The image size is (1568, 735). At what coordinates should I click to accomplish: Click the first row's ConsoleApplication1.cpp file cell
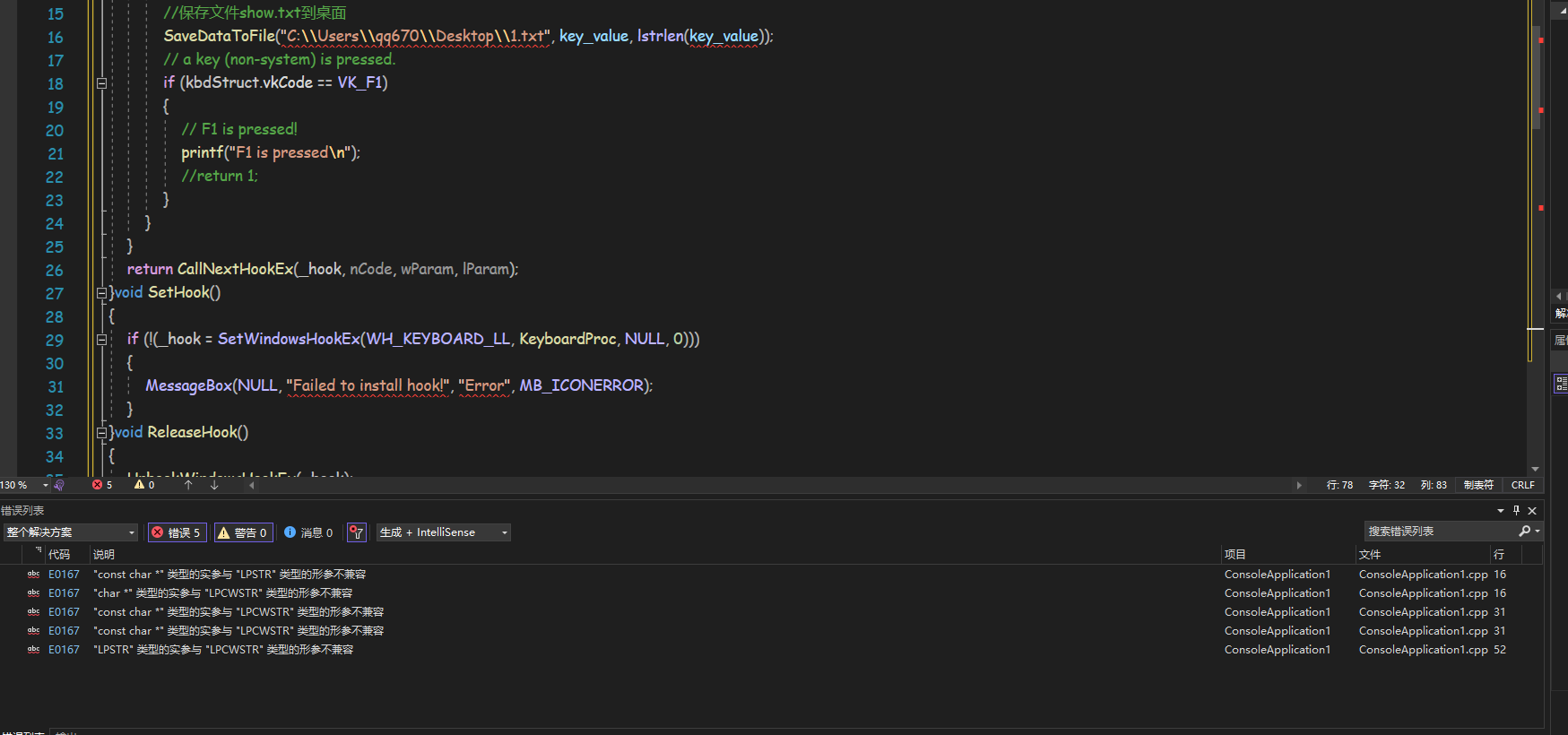tap(1423, 575)
